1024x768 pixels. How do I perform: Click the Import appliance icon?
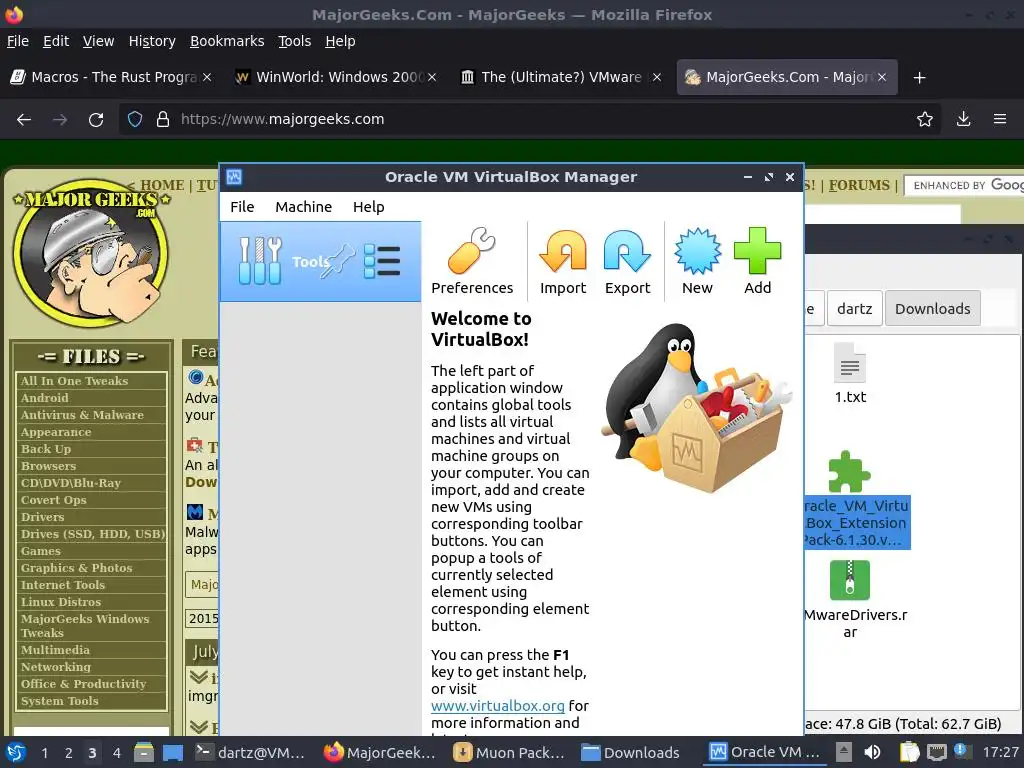pos(562,261)
